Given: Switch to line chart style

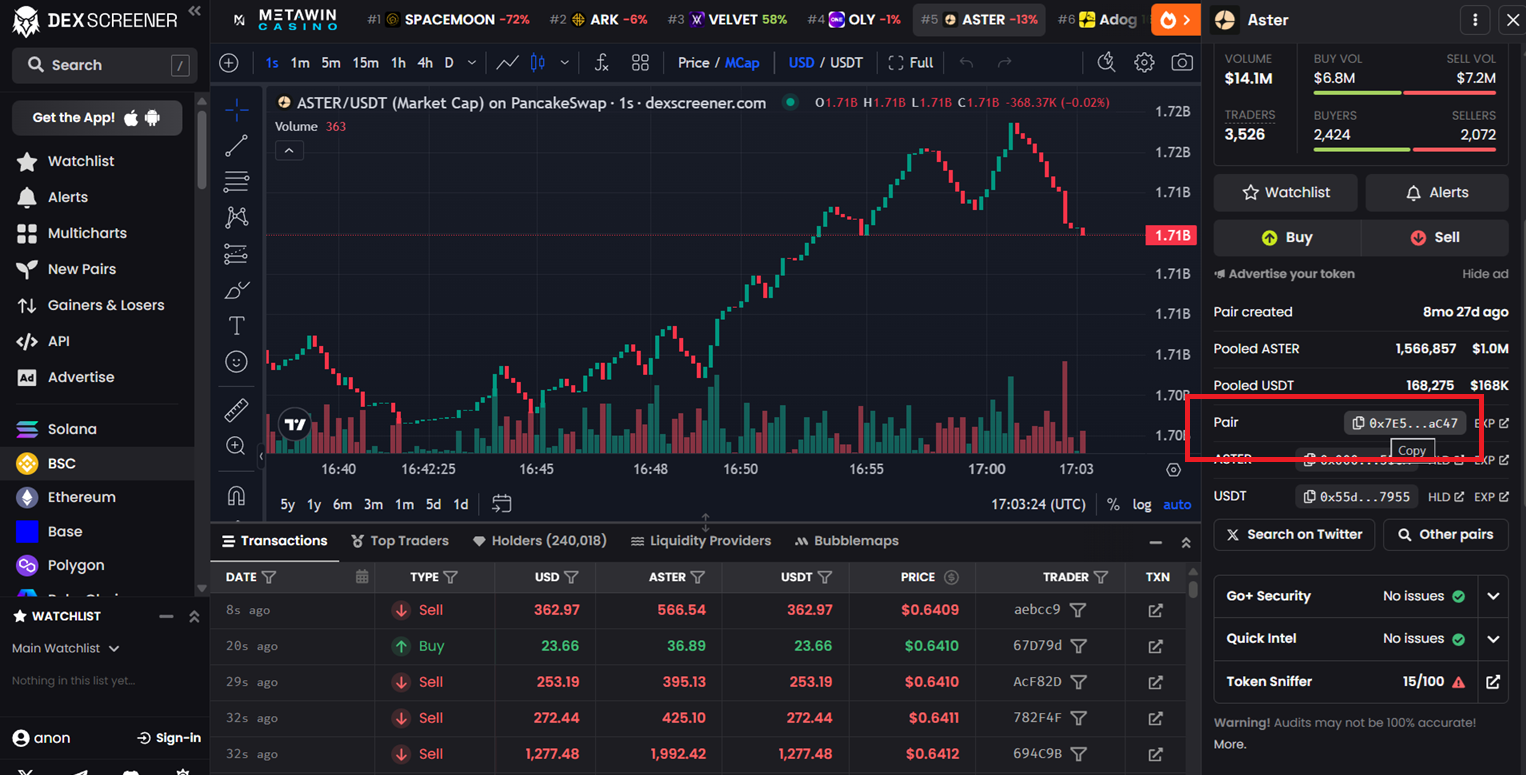Looking at the screenshot, I should tap(508, 63).
